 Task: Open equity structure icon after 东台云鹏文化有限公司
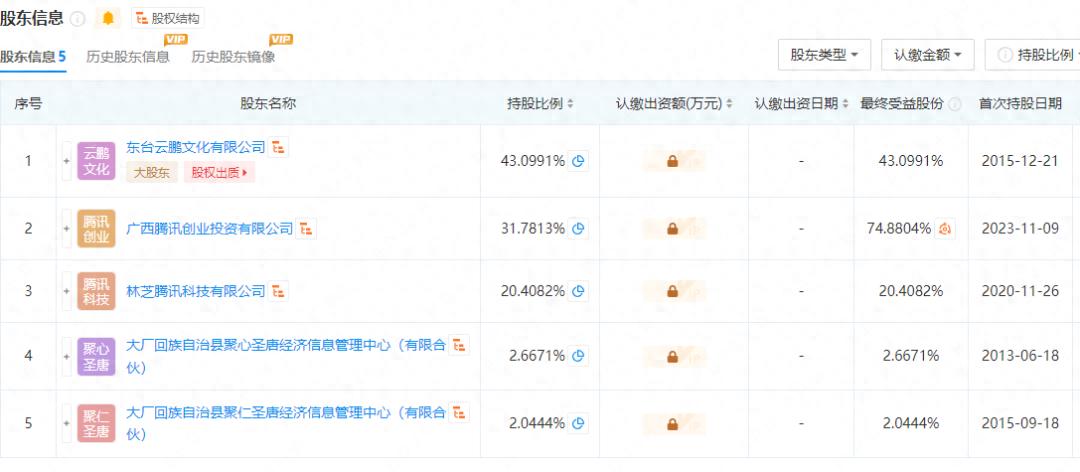click(x=279, y=147)
